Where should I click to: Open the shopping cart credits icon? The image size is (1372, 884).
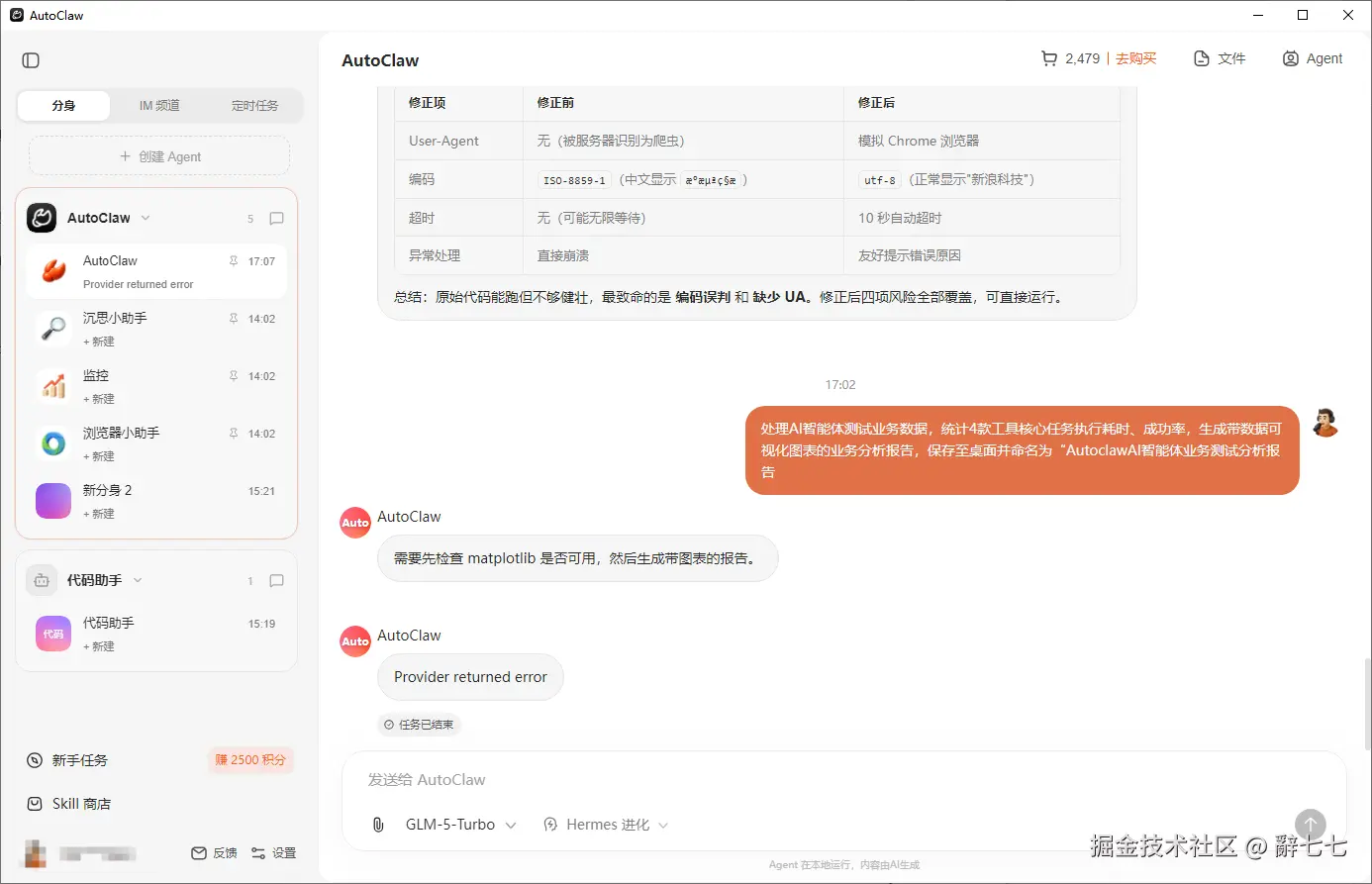(x=1048, y=58)
